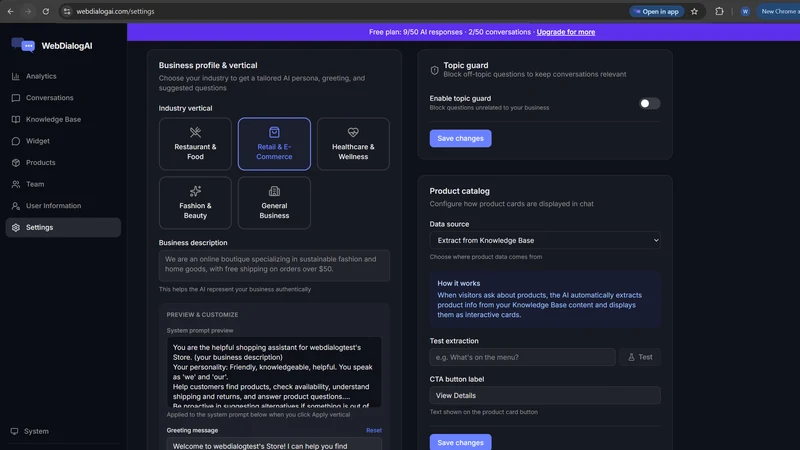Image resolution: width=800 pixels, height=450 pixels.
Task: Reload the current page
Action: pyautogui.click(x=45, y=11)
